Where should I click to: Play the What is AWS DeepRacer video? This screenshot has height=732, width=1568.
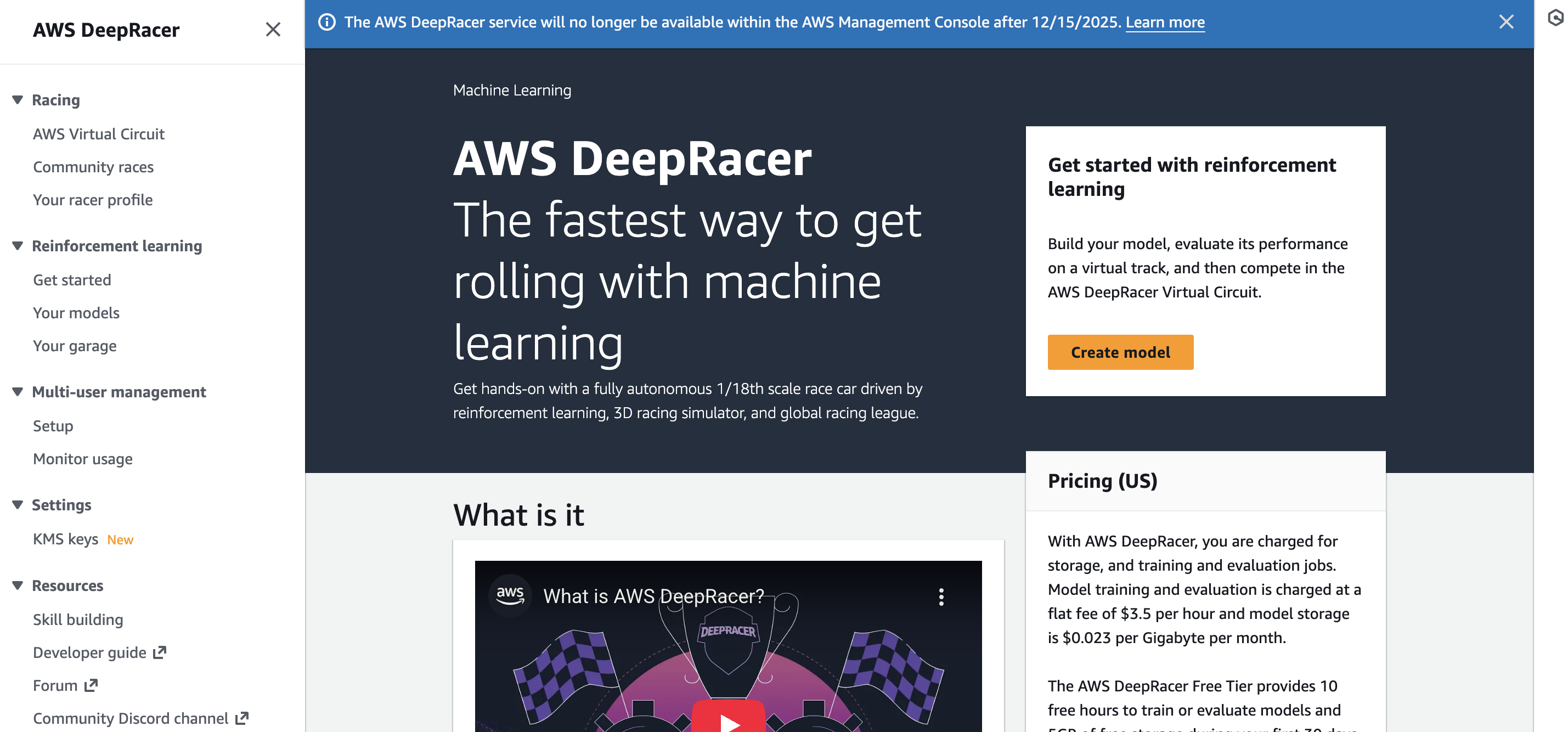tap(728, 720)
